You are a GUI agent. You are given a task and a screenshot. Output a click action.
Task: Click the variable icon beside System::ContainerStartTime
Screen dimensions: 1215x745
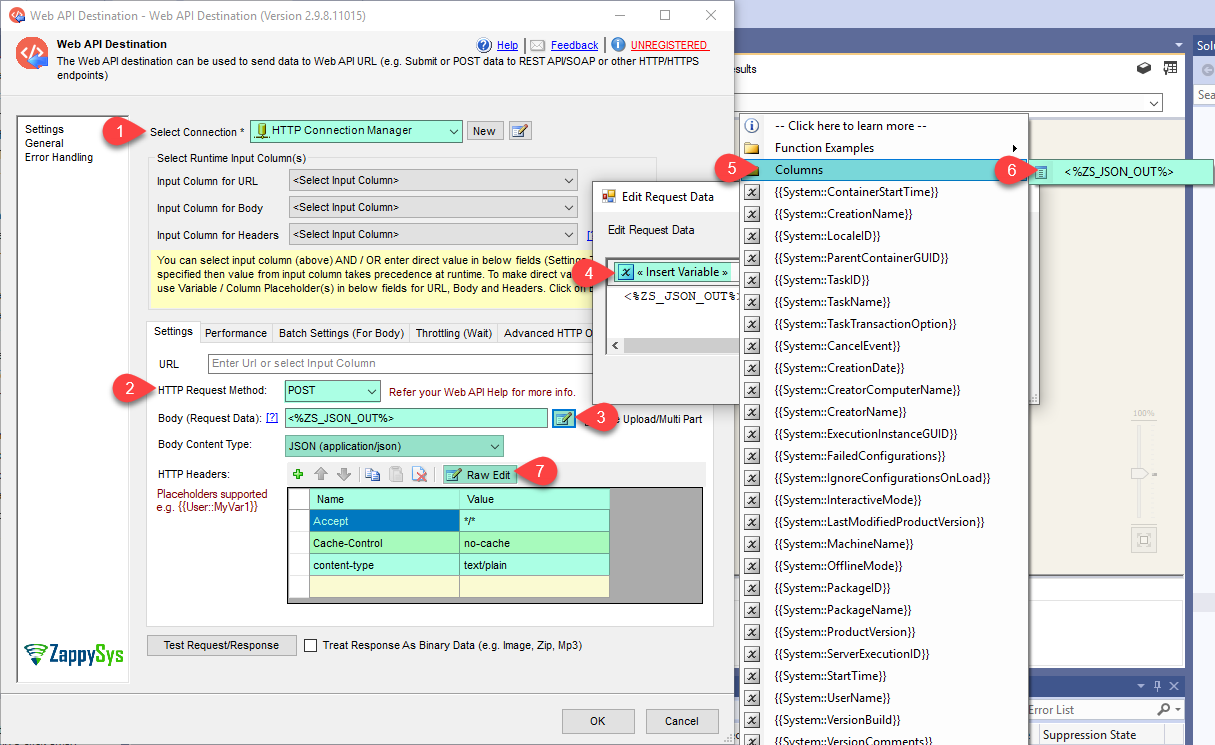point(753,192)
